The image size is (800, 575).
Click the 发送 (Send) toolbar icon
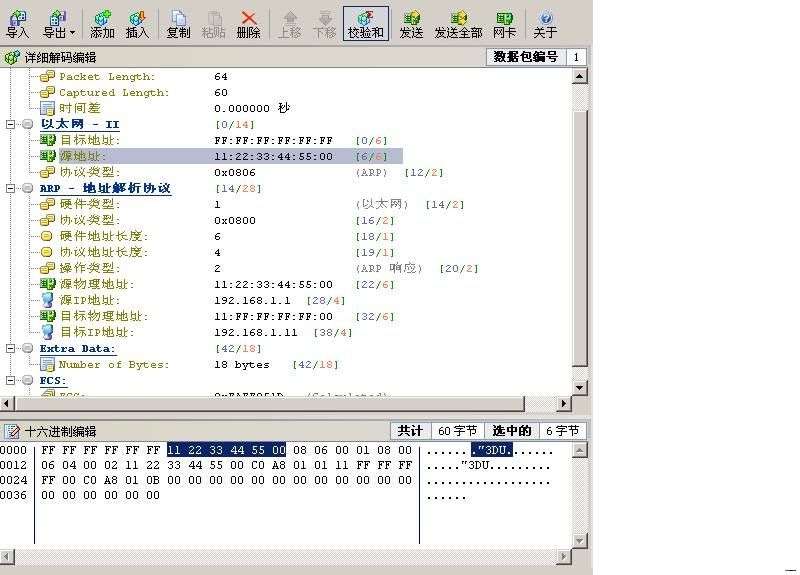click(x=411, y=23)
